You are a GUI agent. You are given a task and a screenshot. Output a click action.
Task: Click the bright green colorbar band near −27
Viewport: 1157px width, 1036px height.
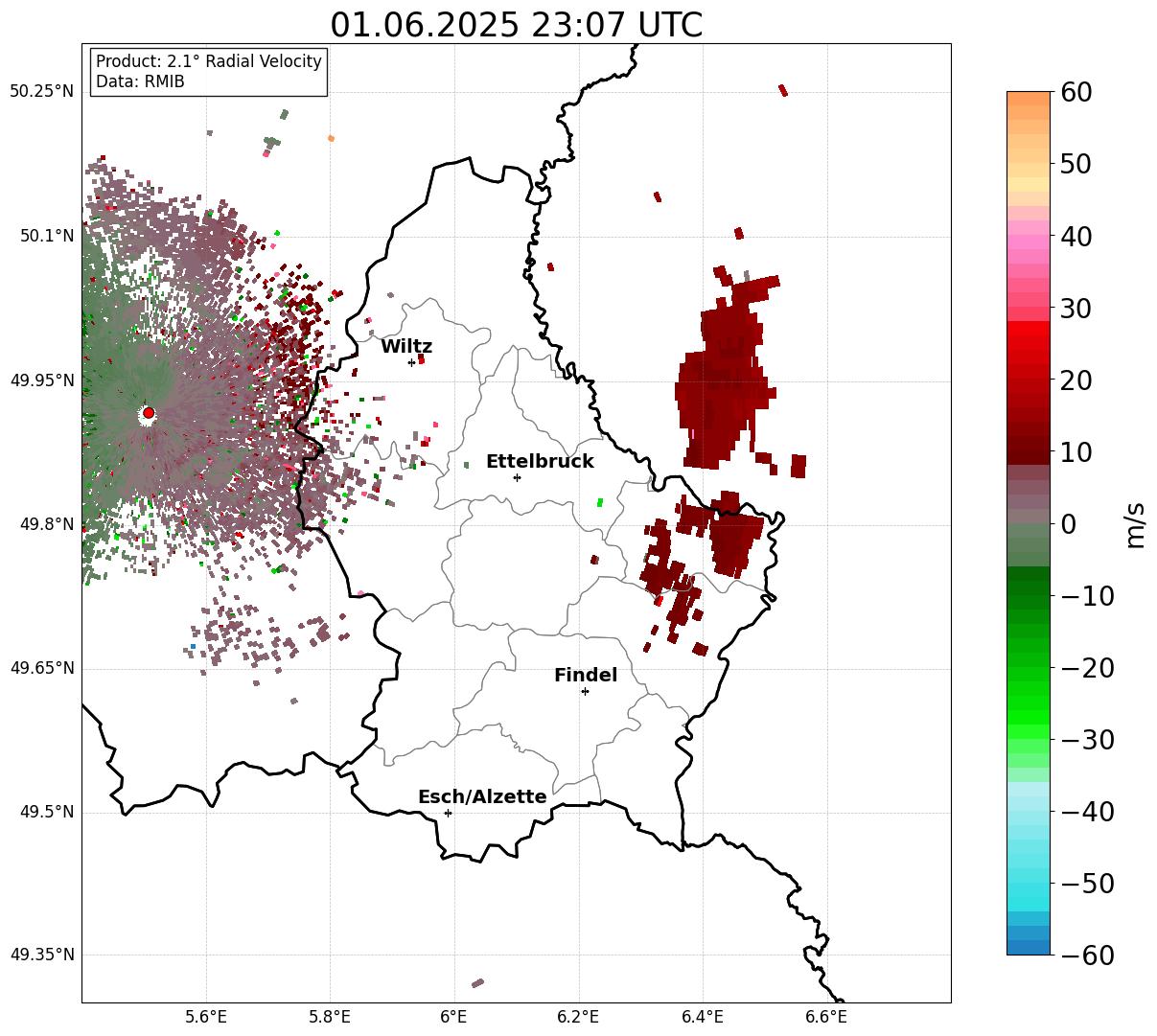point(1029,717)
